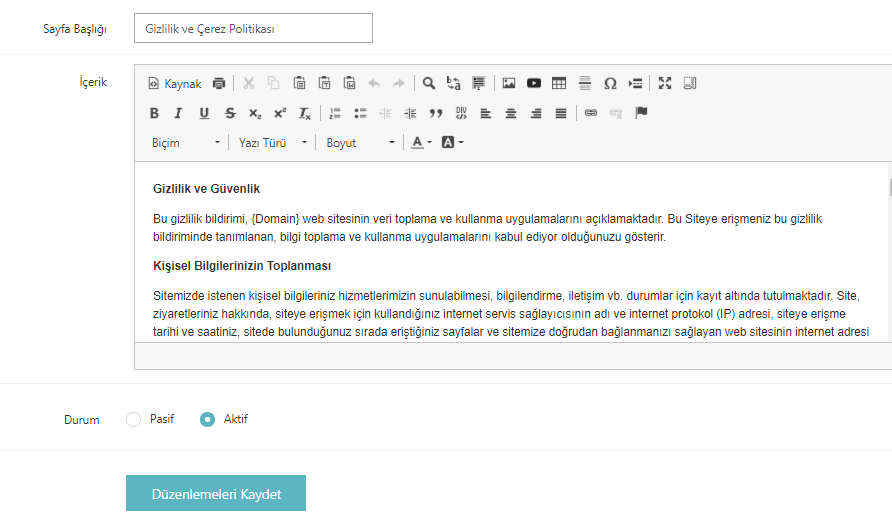Screen dimensions: 892x512
Task: Maximize the editor icon
Action: [665, 84]
